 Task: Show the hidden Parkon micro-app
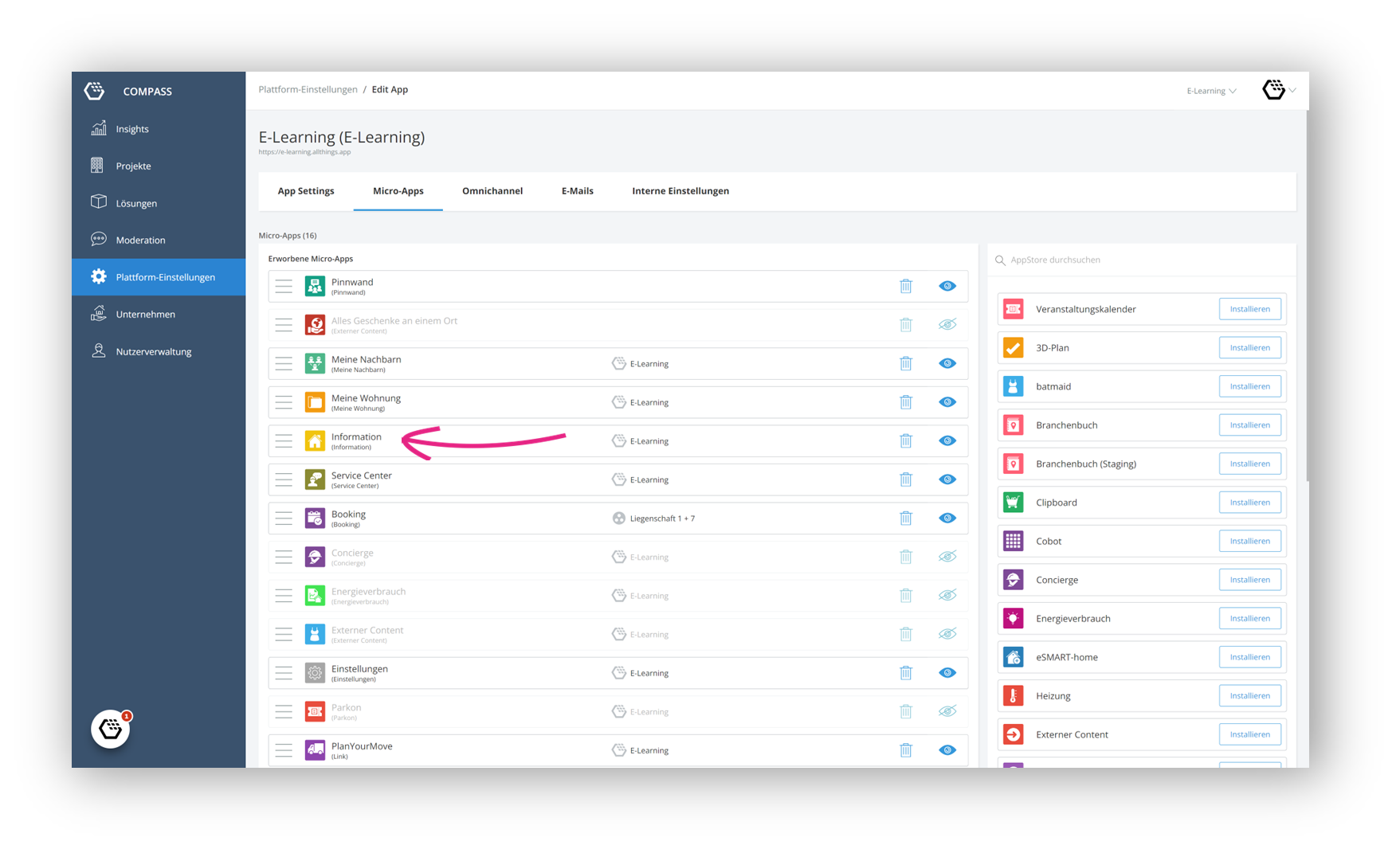click(947, 711)
